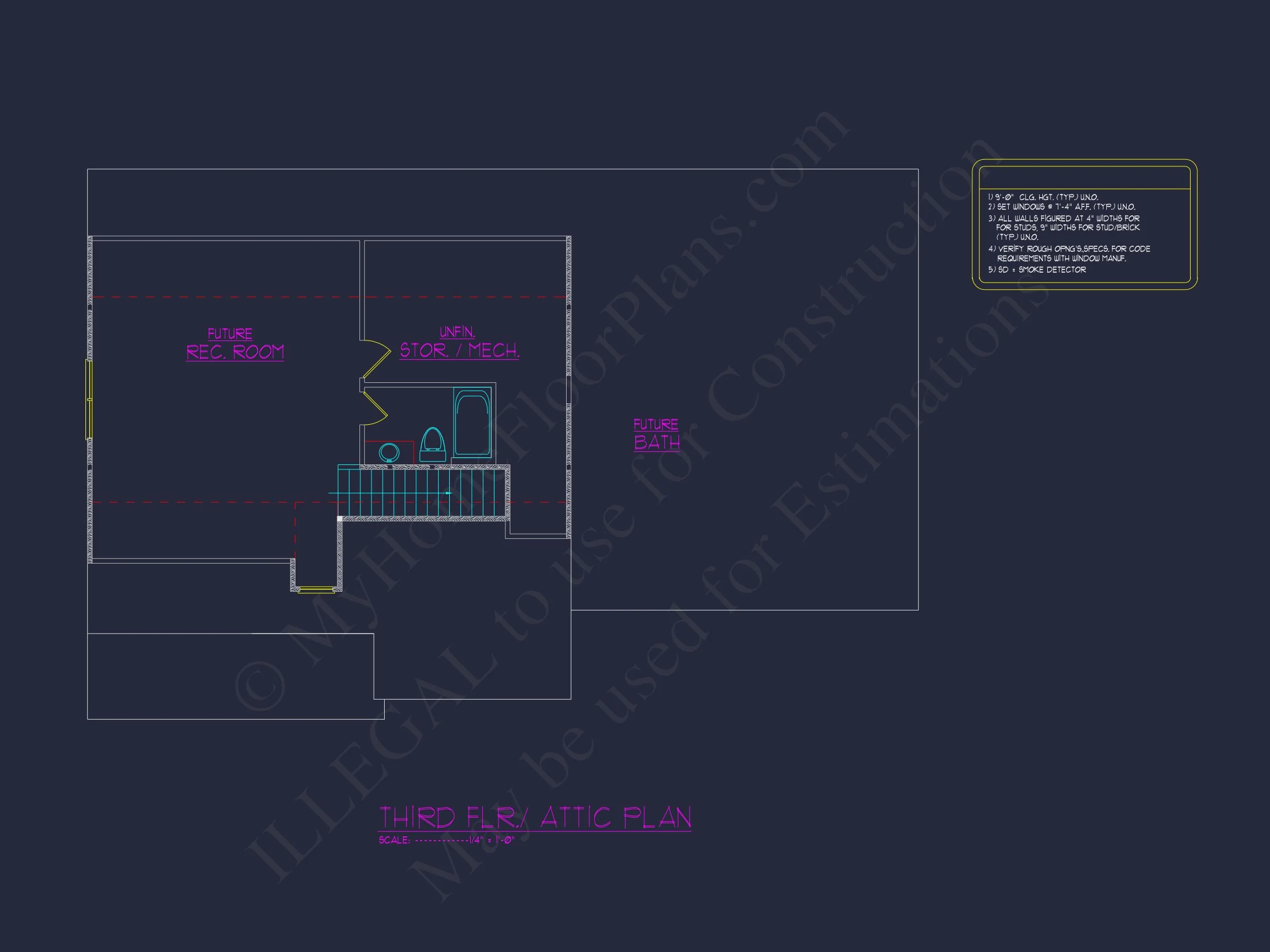This screenshot has height=952, width=1270.
Task: Click the bathtub fixture outline
Action: coord(472,423)
